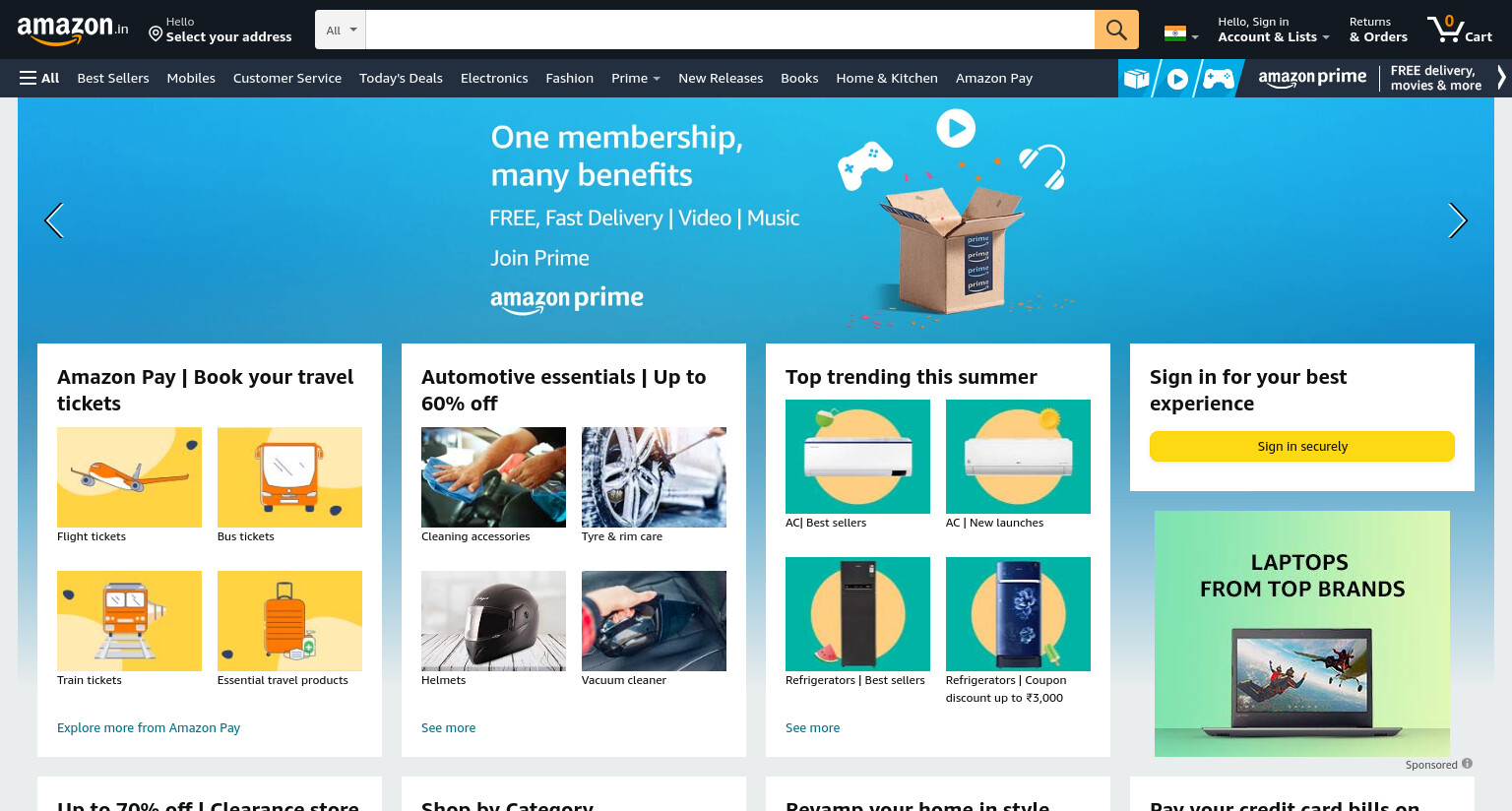Viewport: 1512px width, 811px height.
Task: Open Today's Deals nav item
Action: 401,78
